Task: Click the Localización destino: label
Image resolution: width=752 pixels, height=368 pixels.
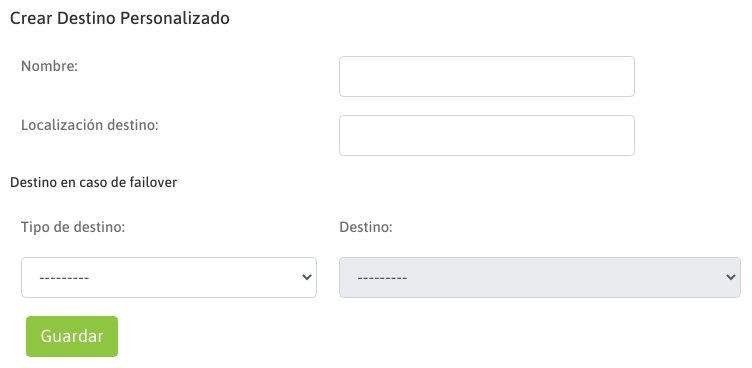Action: click(x=90, y=125)
